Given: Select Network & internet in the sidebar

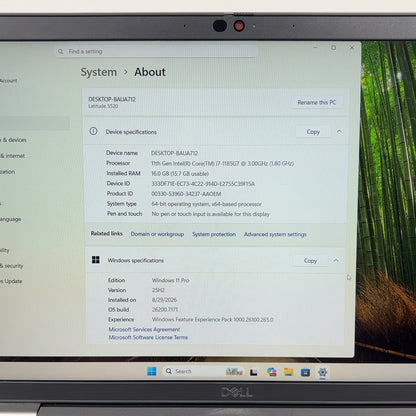Looking at the screenshot, I should click(x=13, y=156).
